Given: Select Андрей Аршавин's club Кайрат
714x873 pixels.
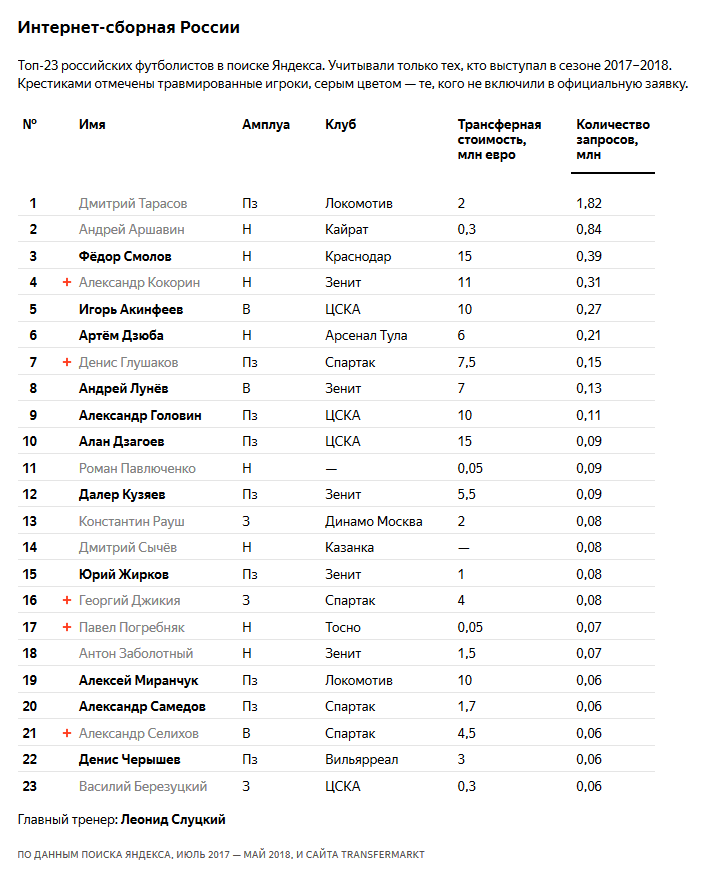Looking at the screenshot, I should pyautogui.click(x=346, y=230).
